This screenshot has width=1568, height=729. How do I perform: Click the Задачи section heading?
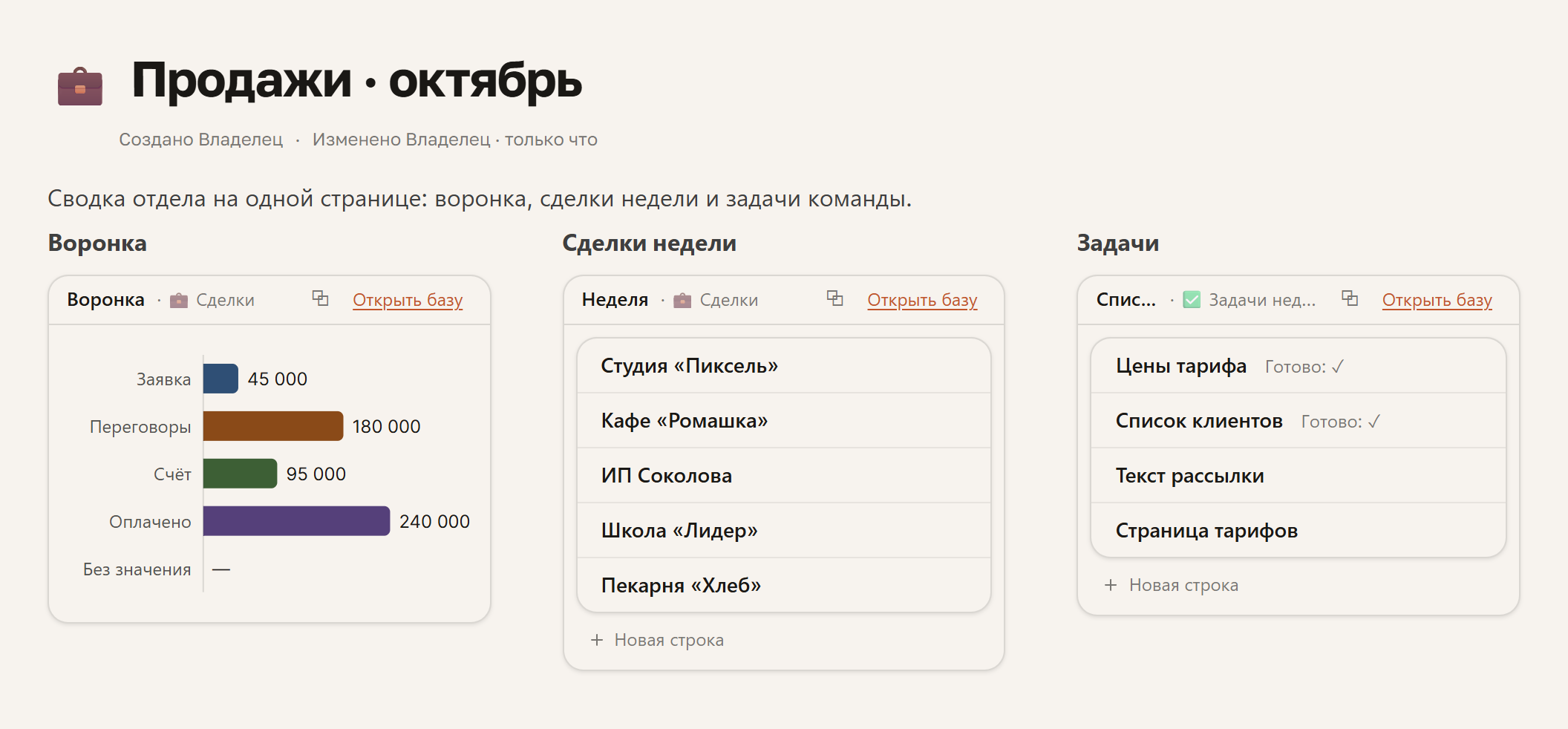pos(1117,243)
